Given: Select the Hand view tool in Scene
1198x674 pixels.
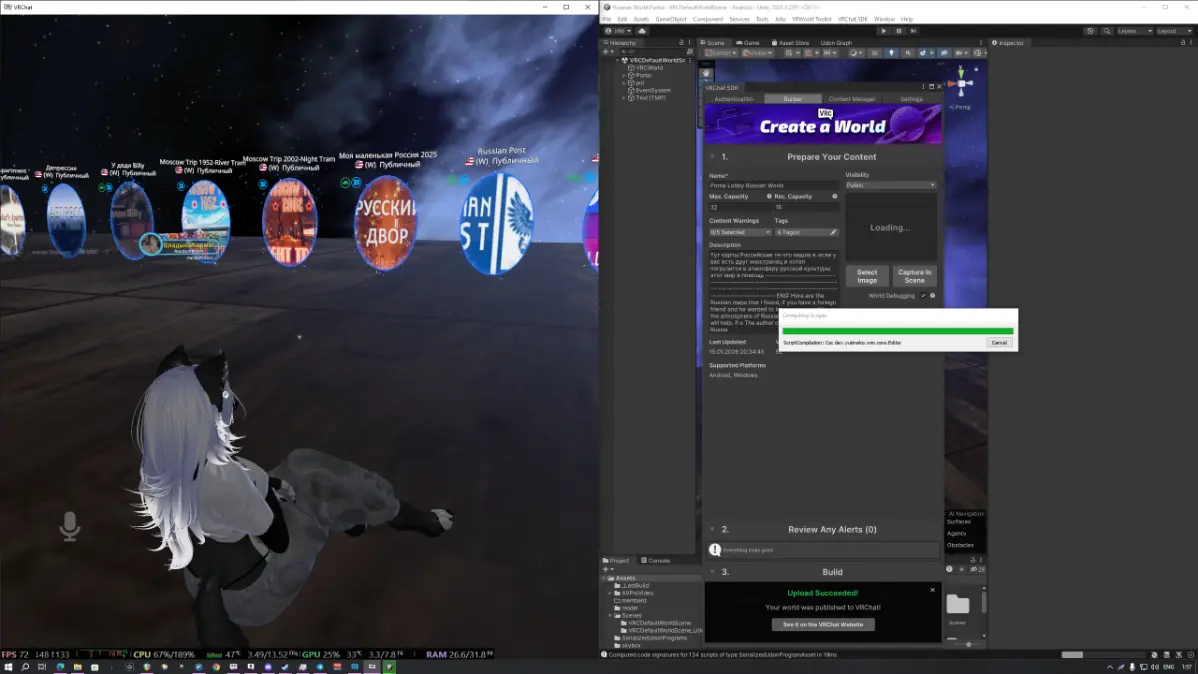Looking at the screenshot, I should point(706,73).
